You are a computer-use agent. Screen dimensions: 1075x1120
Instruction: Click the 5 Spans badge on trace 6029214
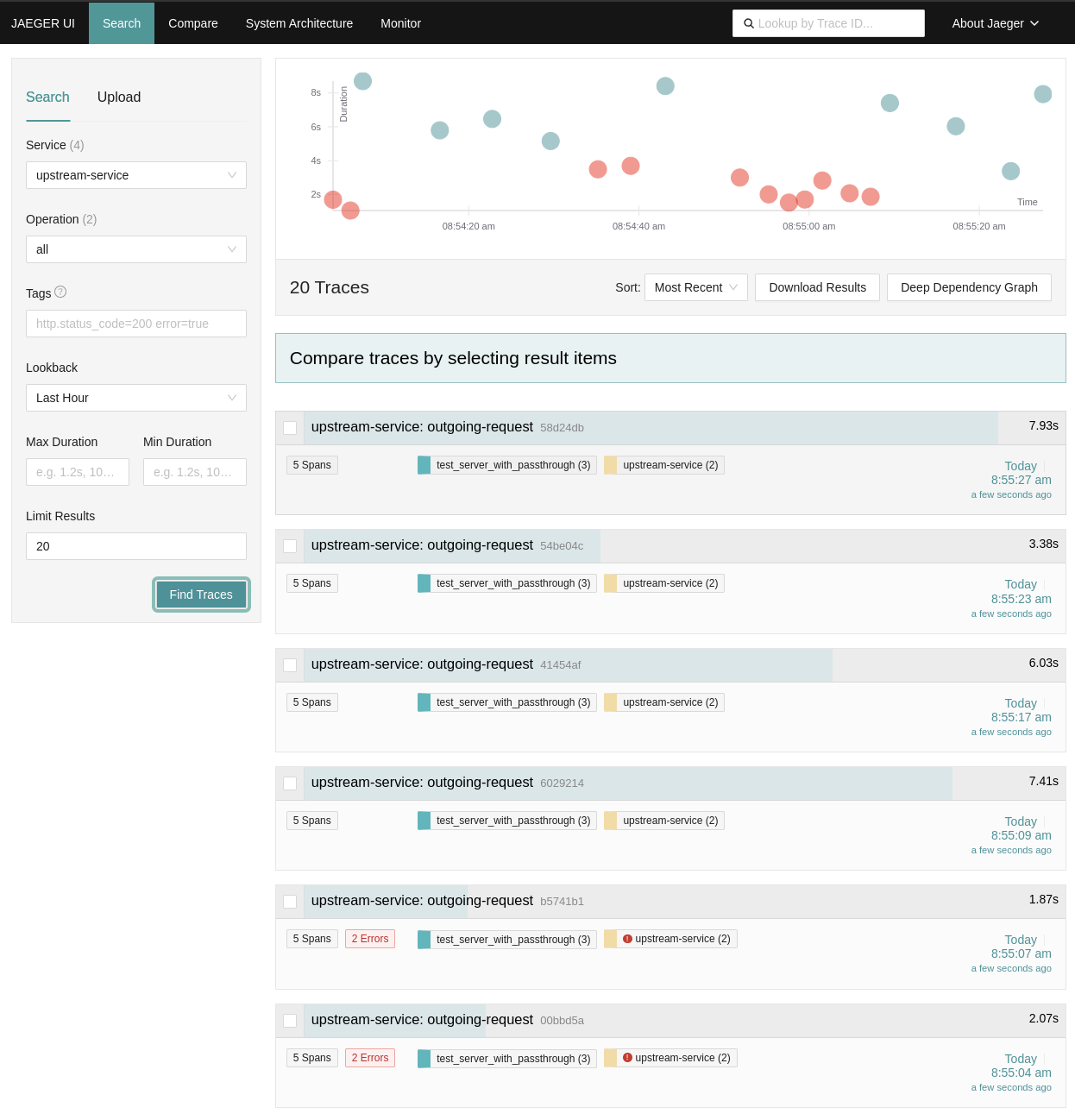(x=312, y=821)
